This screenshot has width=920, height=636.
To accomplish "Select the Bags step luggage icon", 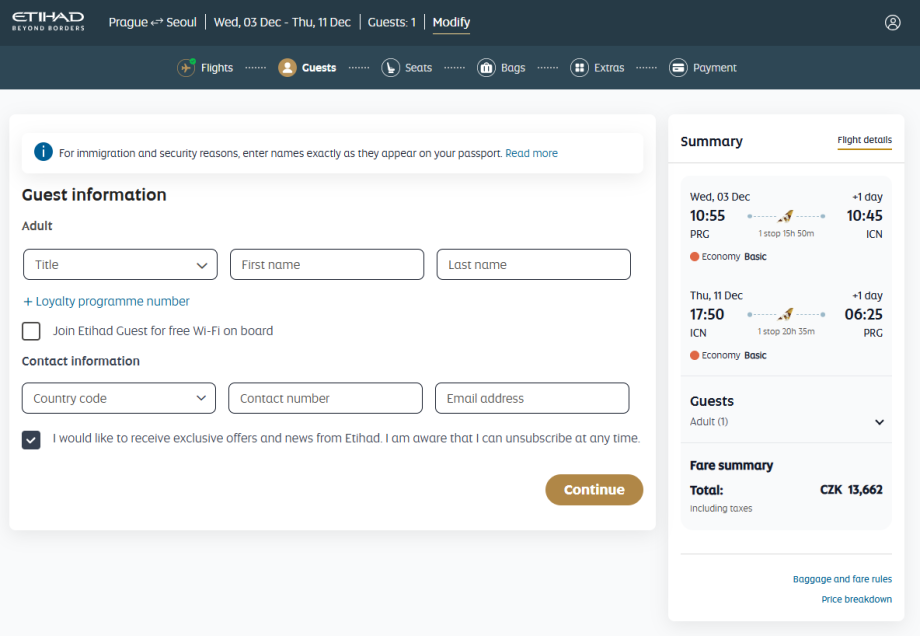I will coord(486,68).
